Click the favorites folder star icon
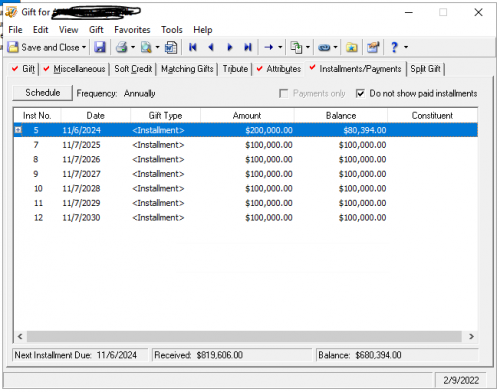The image size is (500, 392). click(x=351, y=47)
